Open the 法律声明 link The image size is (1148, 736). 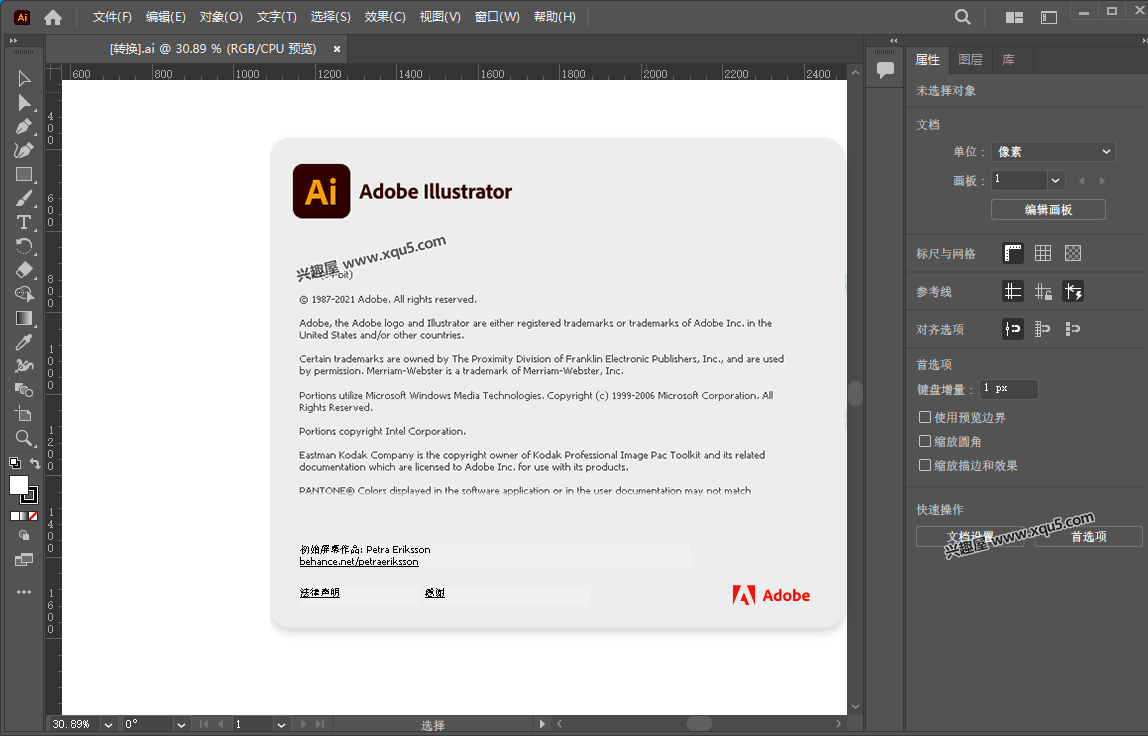click(318, 592)
